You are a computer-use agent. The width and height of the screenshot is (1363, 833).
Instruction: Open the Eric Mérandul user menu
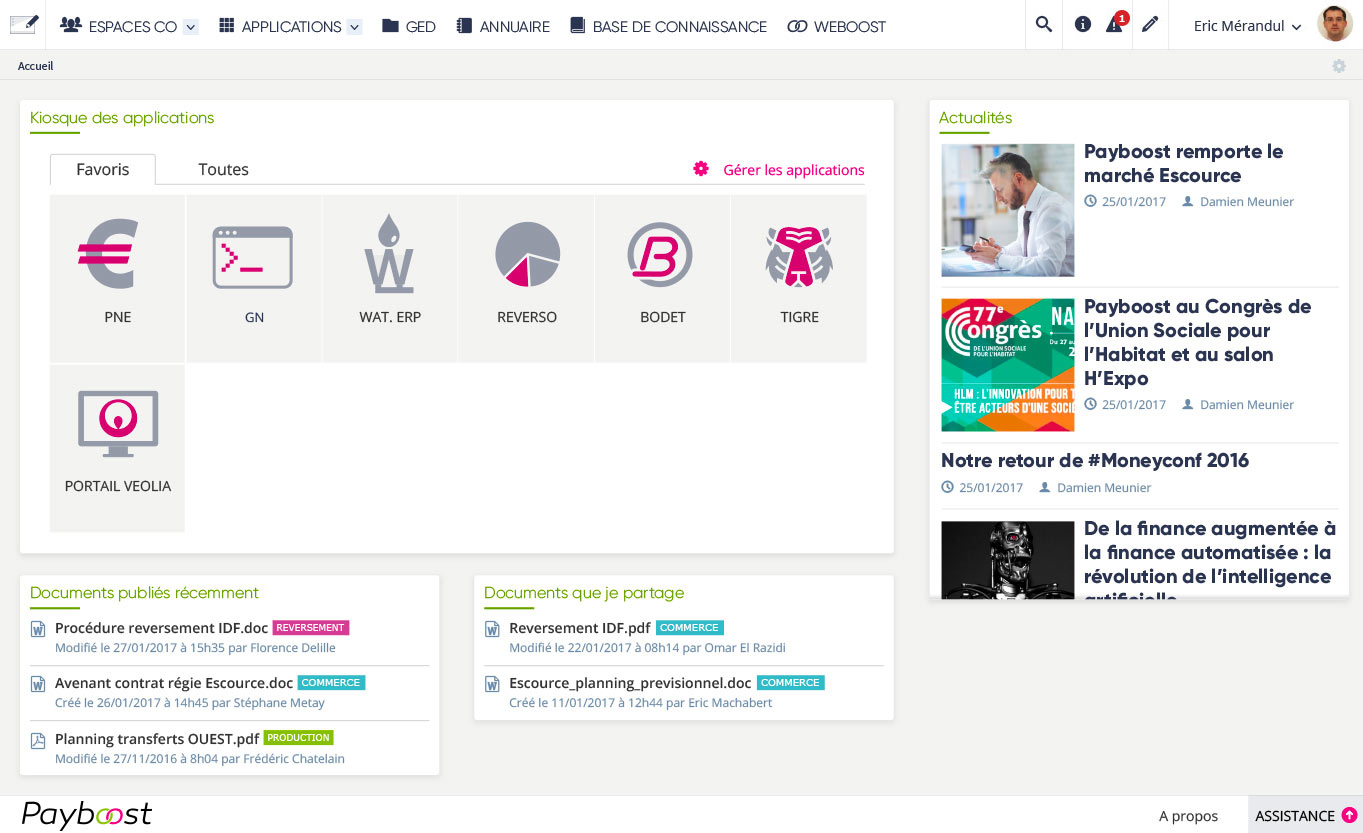click(1248, 26)
